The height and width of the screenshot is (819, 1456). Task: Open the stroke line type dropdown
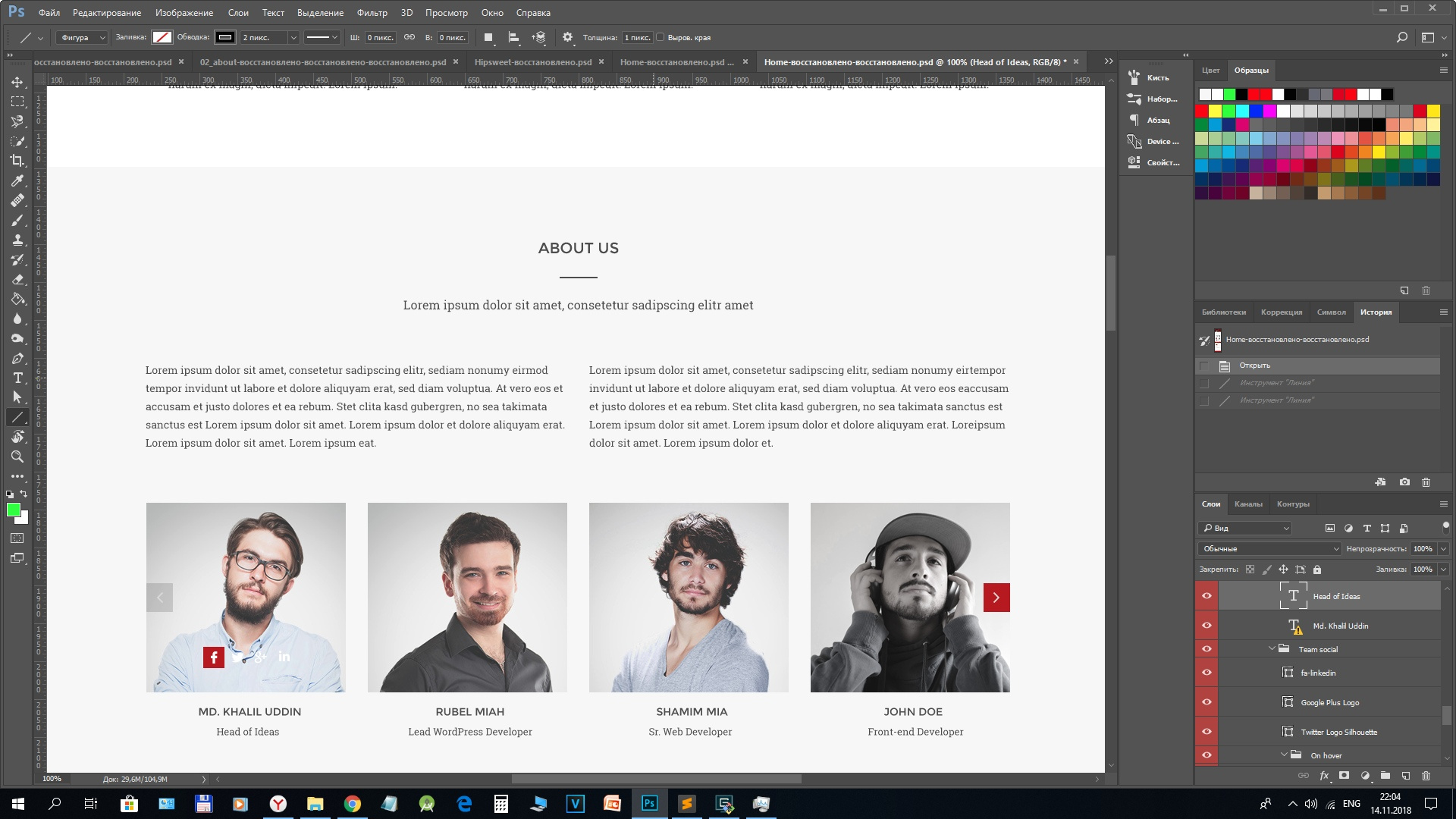(322, 37)
